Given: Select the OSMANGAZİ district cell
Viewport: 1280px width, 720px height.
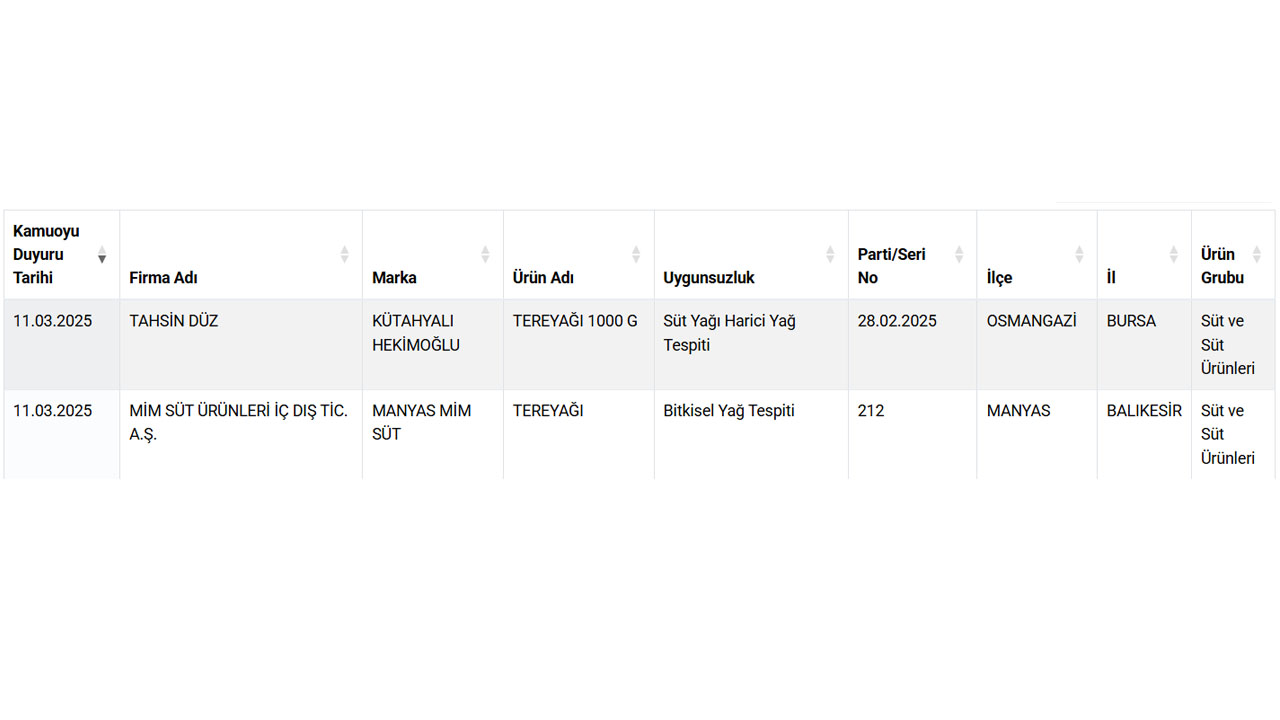Looking at the screenshot, I should 1037,344.
